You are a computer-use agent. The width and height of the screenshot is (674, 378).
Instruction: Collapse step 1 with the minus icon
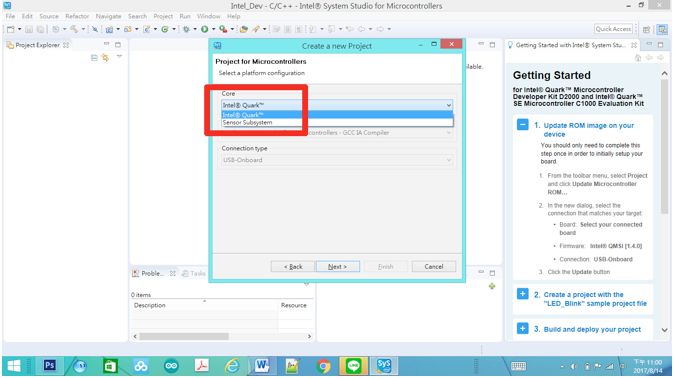[x=523, y=125]
